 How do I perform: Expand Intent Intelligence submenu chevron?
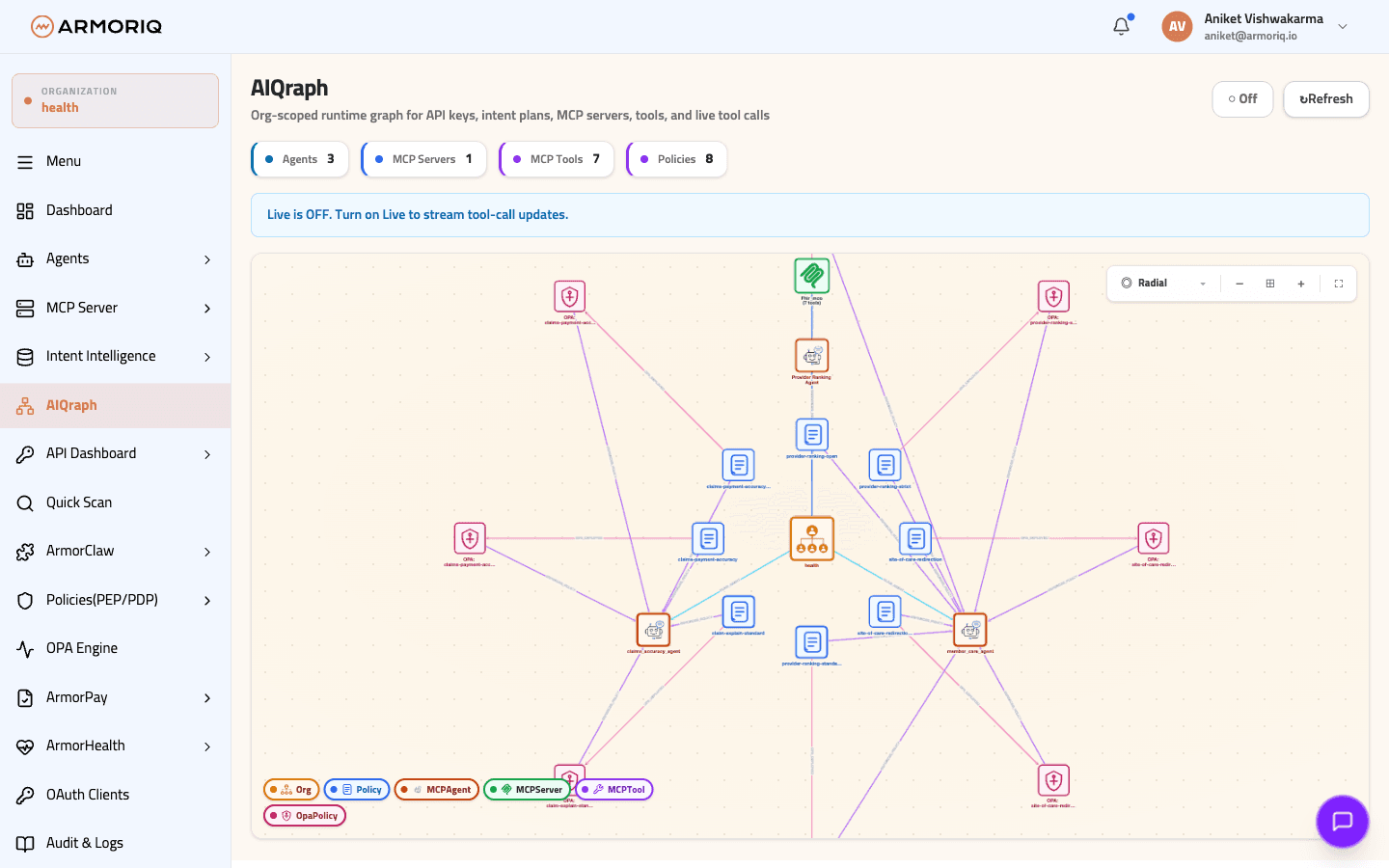[207, 357]
